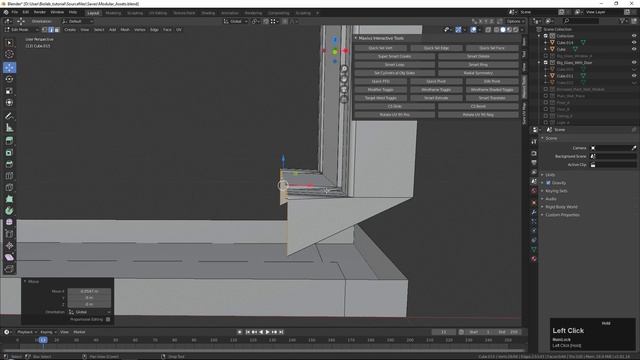
Task: Select the 3D Cursor tool
Action: point(9,54)
